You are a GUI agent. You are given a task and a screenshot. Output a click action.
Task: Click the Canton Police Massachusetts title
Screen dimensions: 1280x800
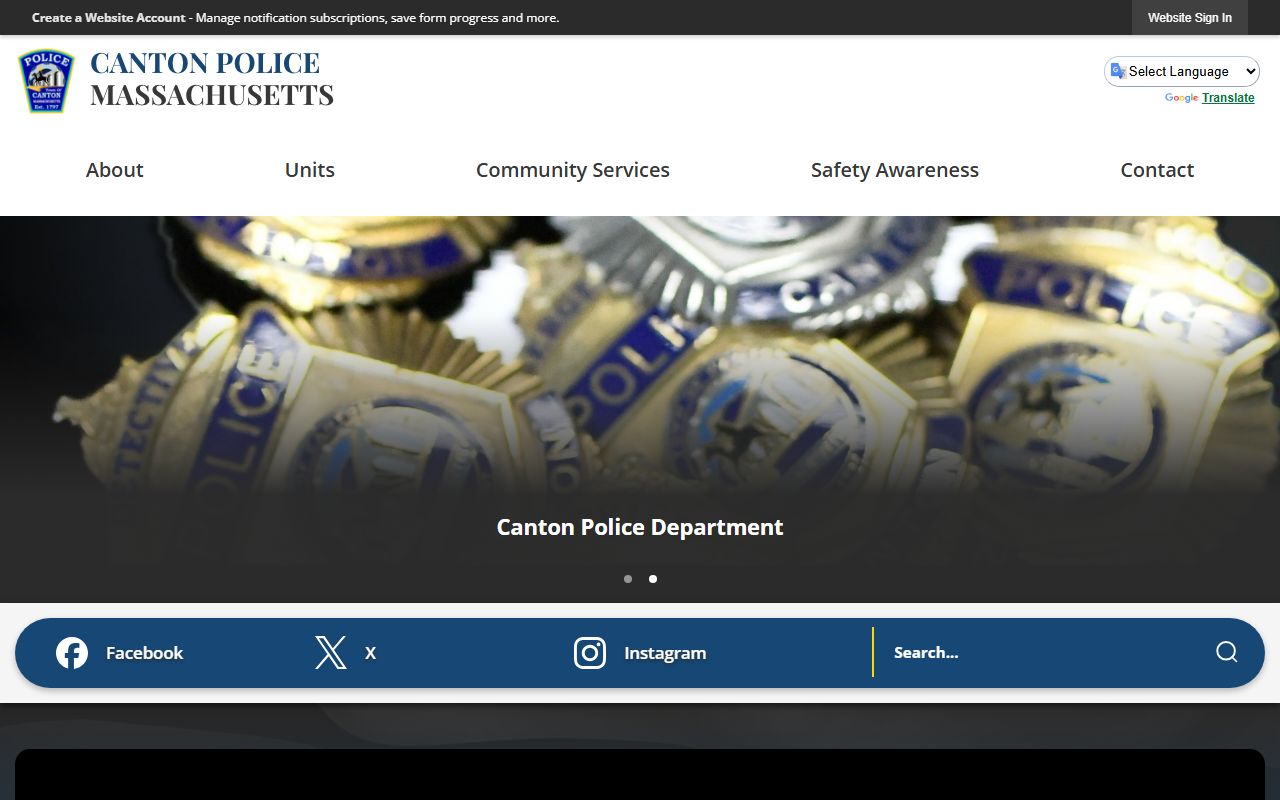point(212,78)
